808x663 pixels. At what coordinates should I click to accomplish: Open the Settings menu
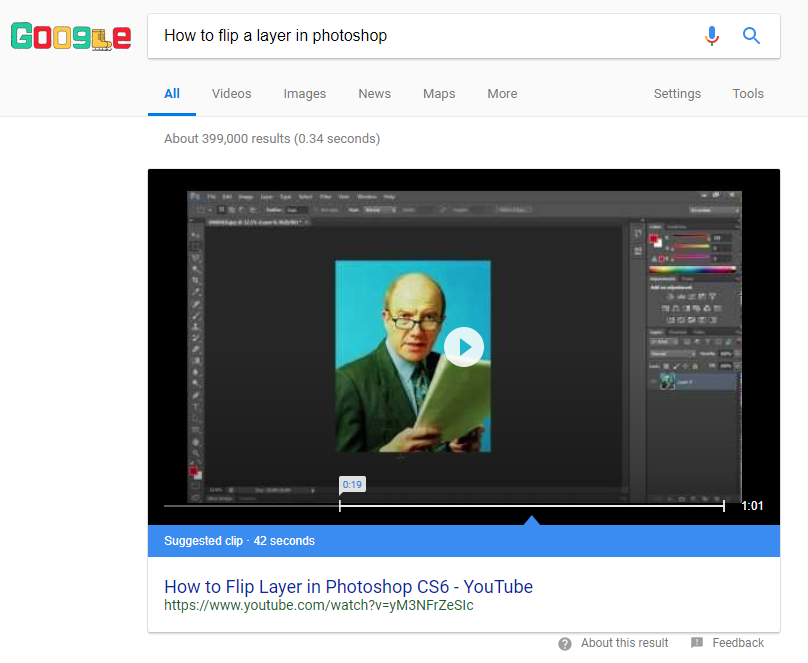(677, 94)
